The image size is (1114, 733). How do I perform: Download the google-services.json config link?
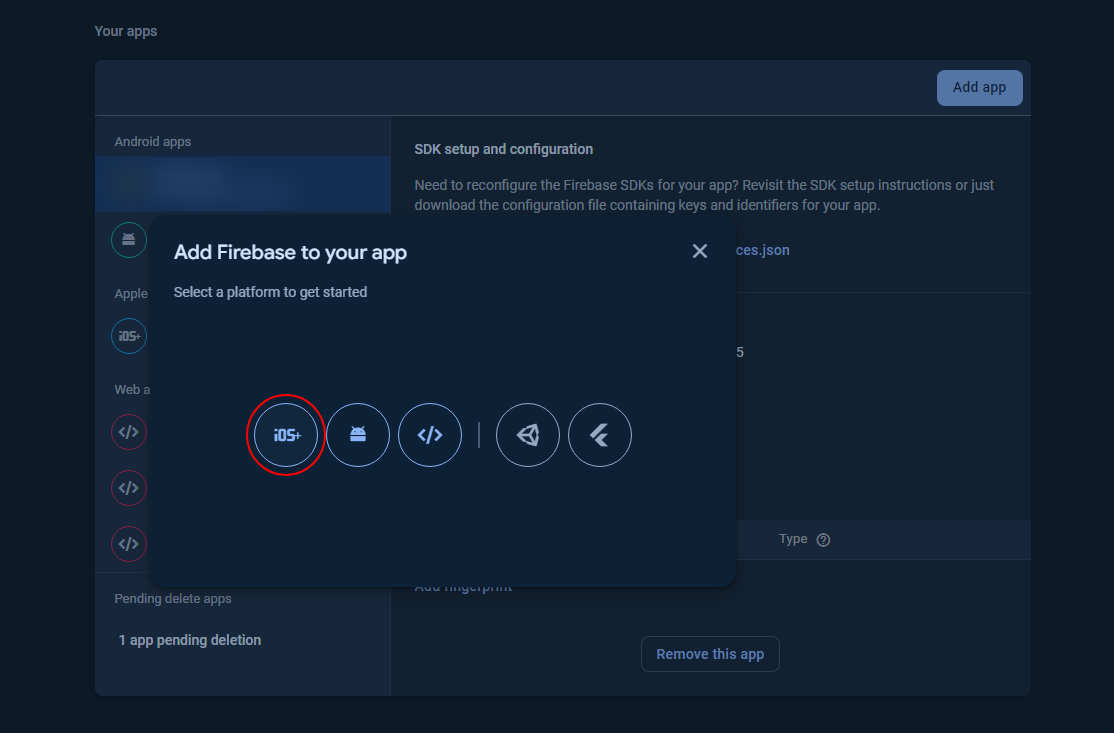click(x=762, y=250)
